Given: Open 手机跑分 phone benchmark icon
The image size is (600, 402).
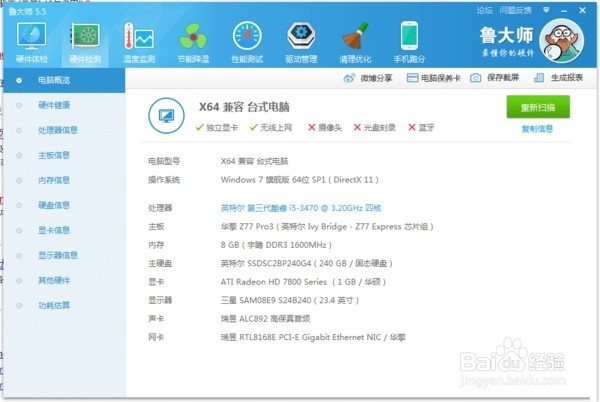Looking at the screenshot, I should point(409,36).
